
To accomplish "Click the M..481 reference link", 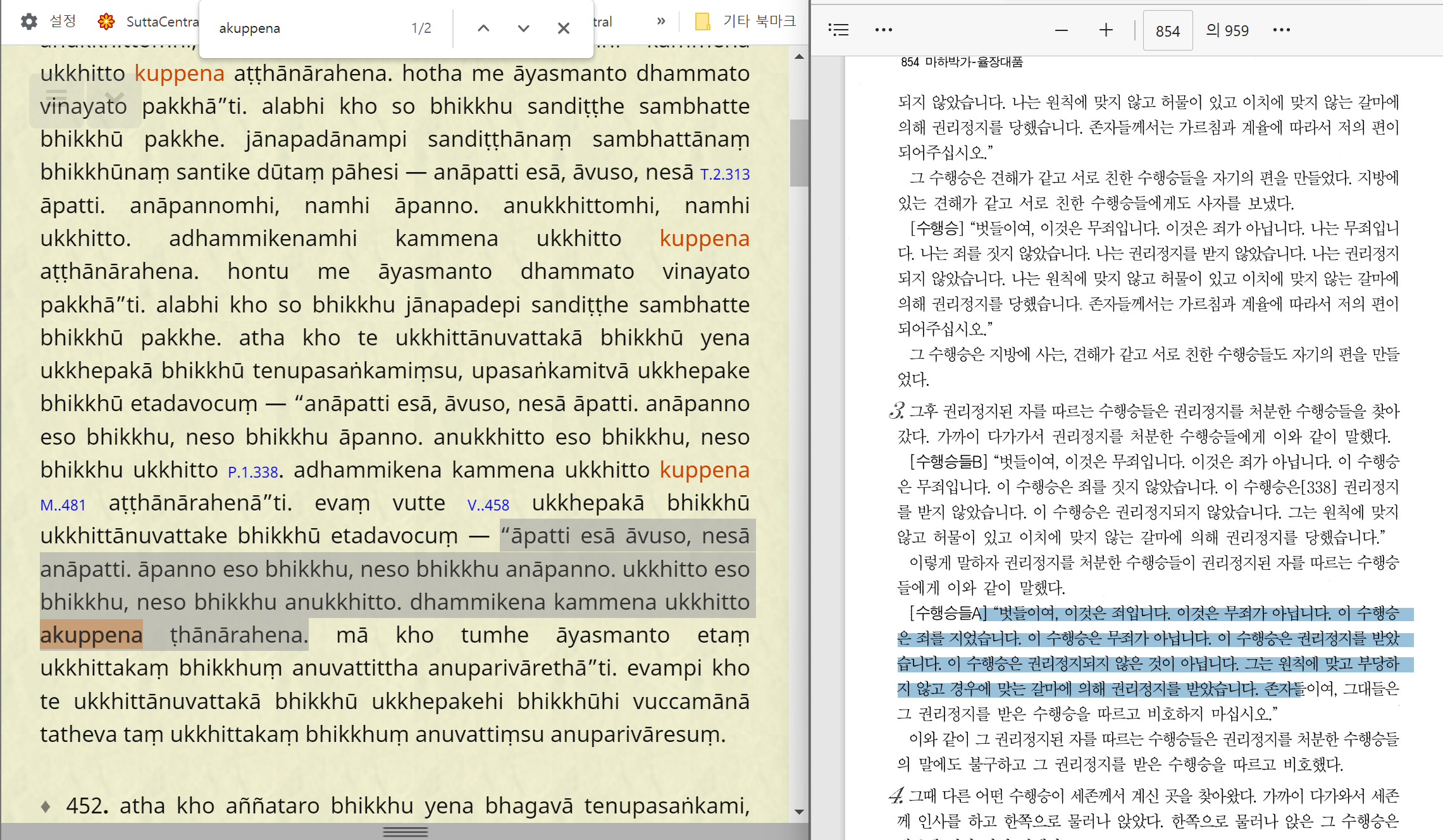I will [63, 505].
